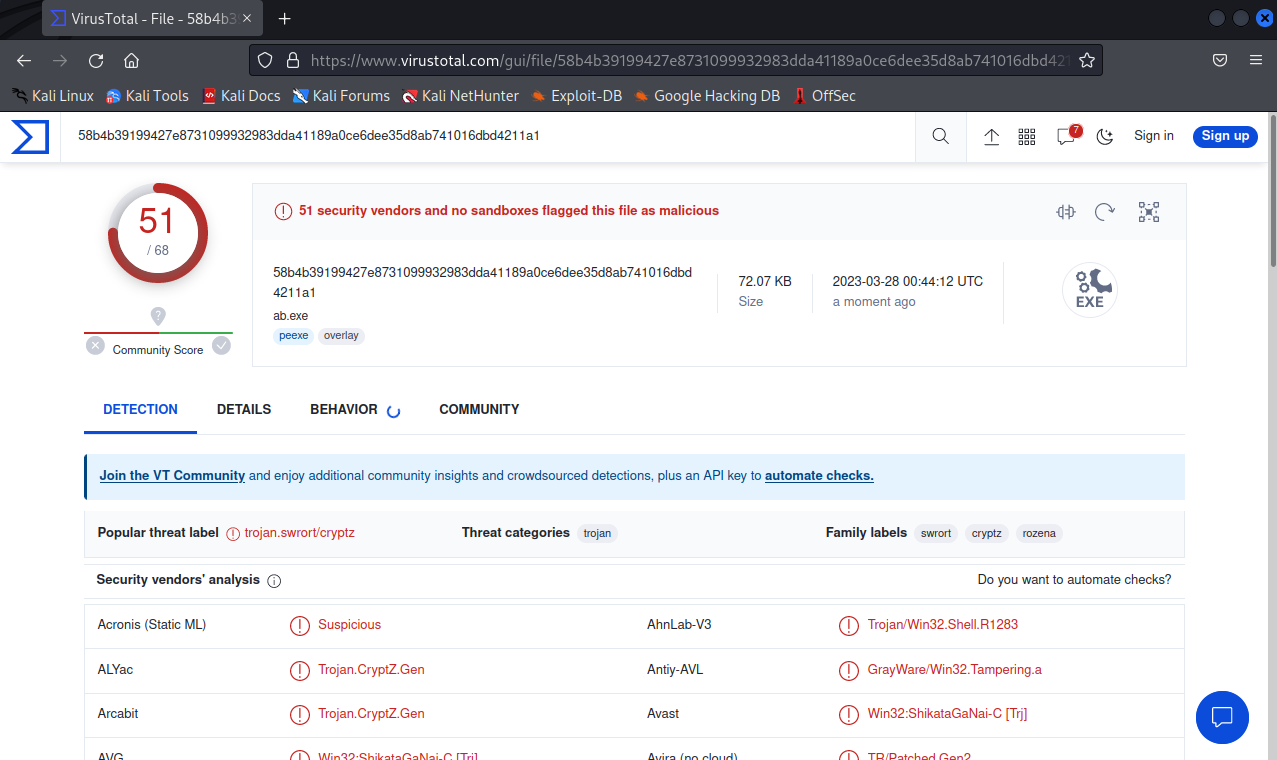Open the Kali NetHunter bookmark

coord(461,96)
